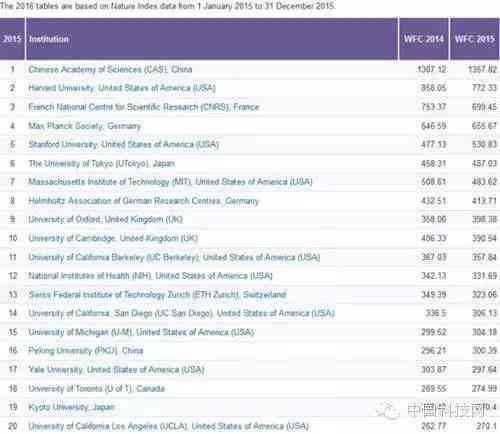500x434 pixels.
Task: Open University of California Los Angeles link
Action: [x=168, y=426]
